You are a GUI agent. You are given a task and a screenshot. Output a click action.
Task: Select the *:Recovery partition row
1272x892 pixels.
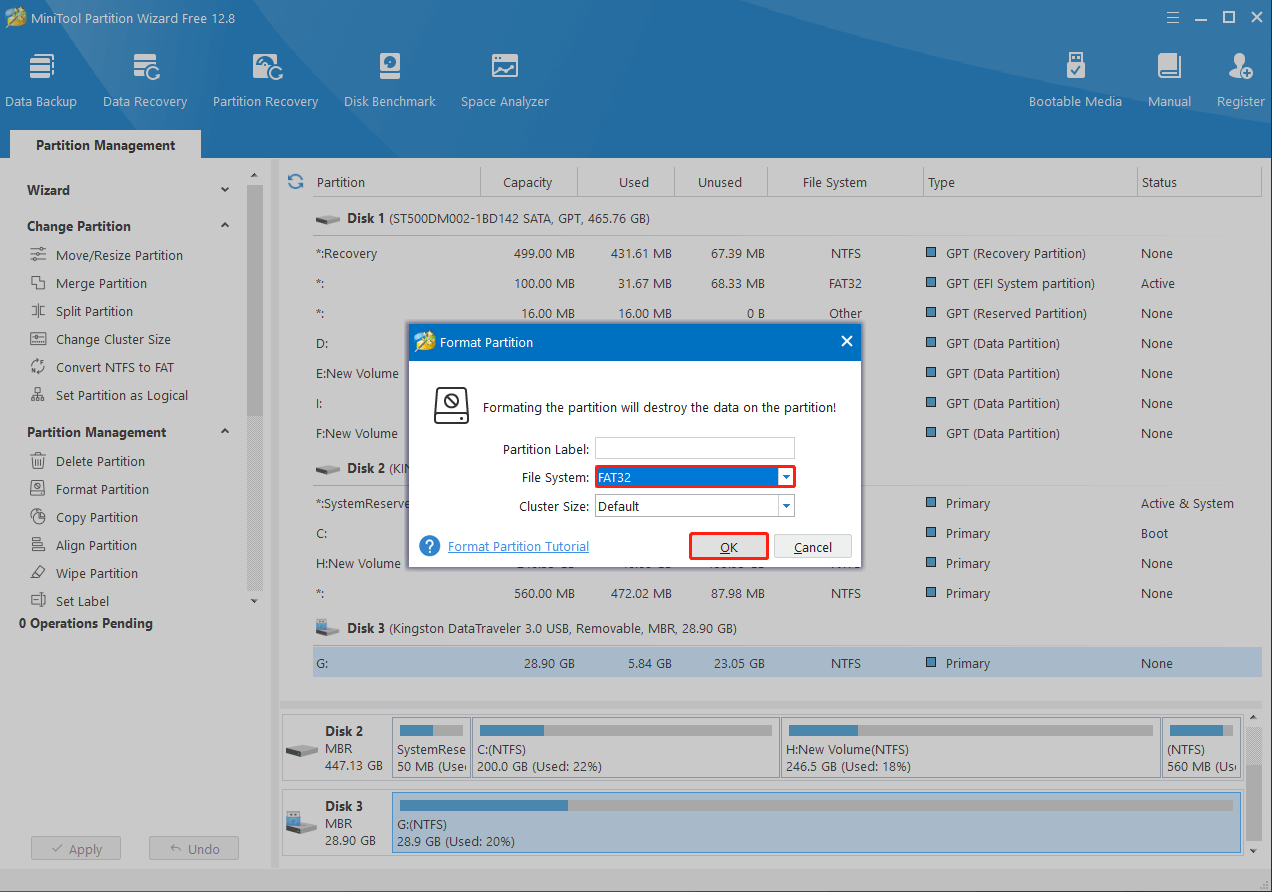tap(787, 253)
